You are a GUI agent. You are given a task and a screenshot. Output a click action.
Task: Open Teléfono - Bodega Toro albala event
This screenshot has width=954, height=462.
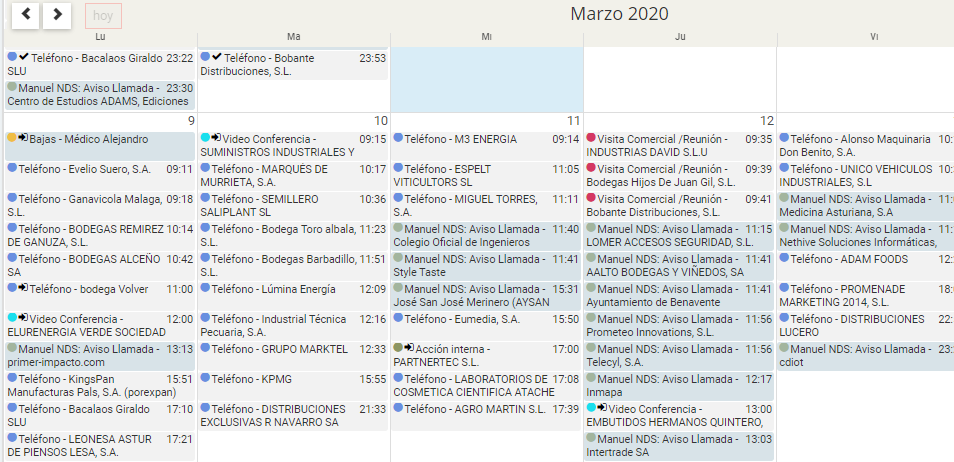(x=293, y=236)
